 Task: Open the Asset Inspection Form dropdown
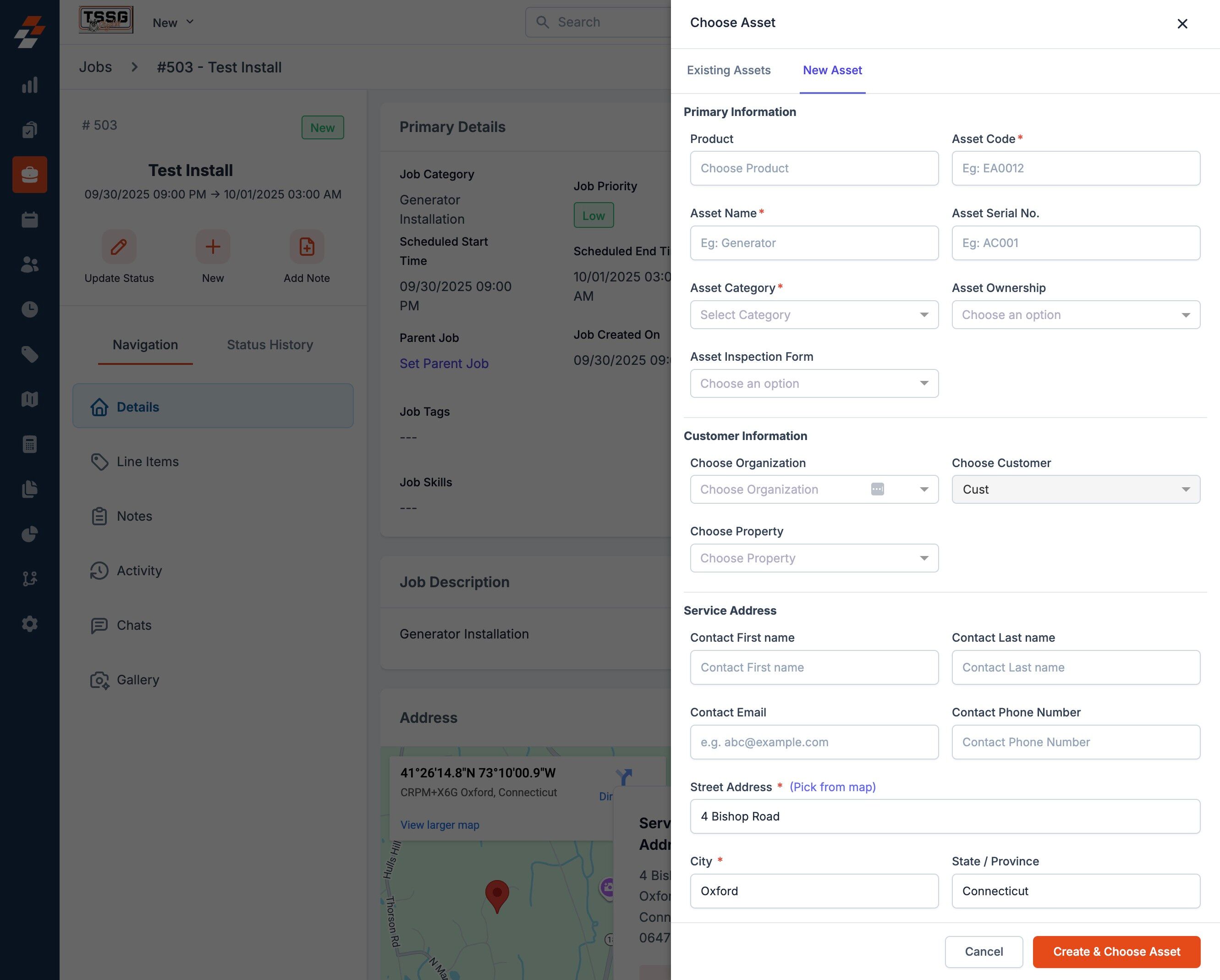point(813,384)
